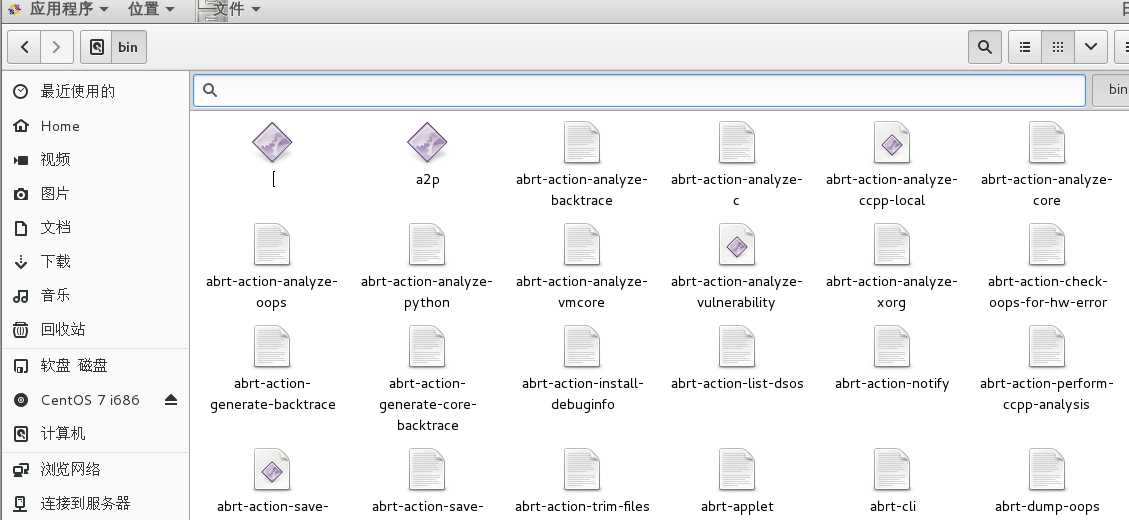Click the abrt-cli filename label

coord(893,506)
